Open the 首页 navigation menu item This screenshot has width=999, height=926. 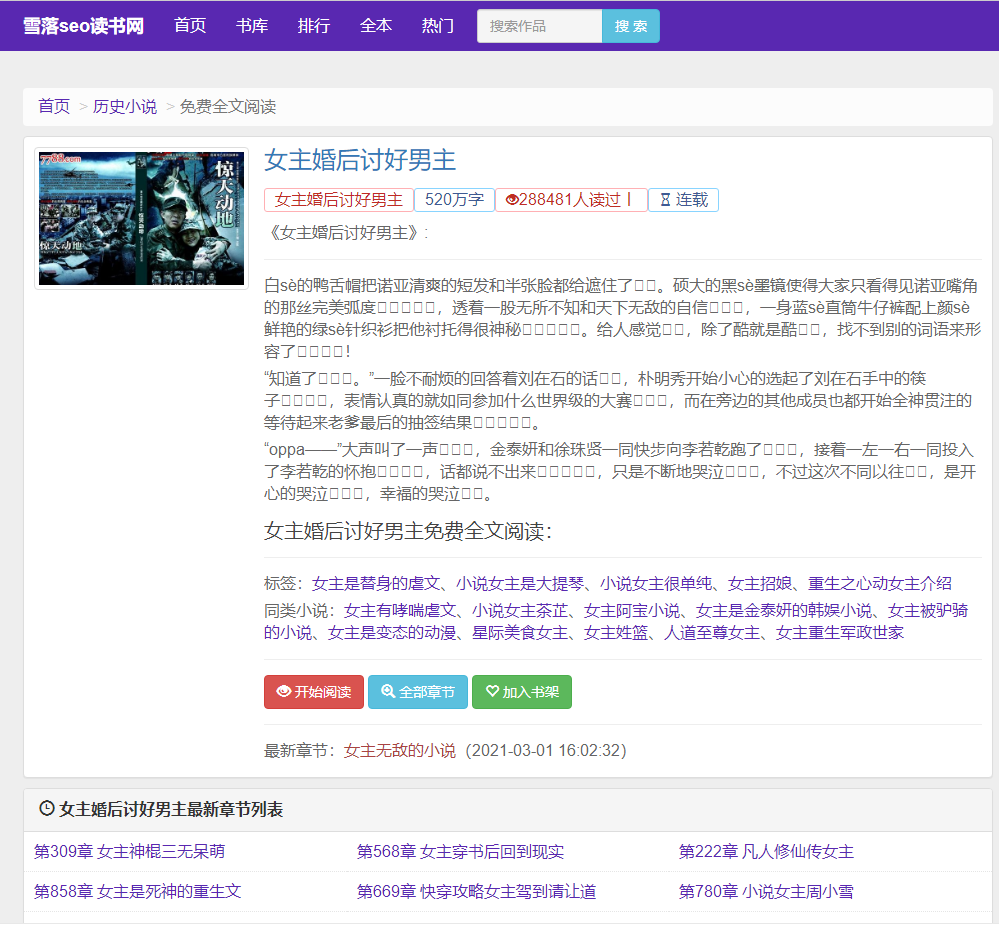(190, 25)
